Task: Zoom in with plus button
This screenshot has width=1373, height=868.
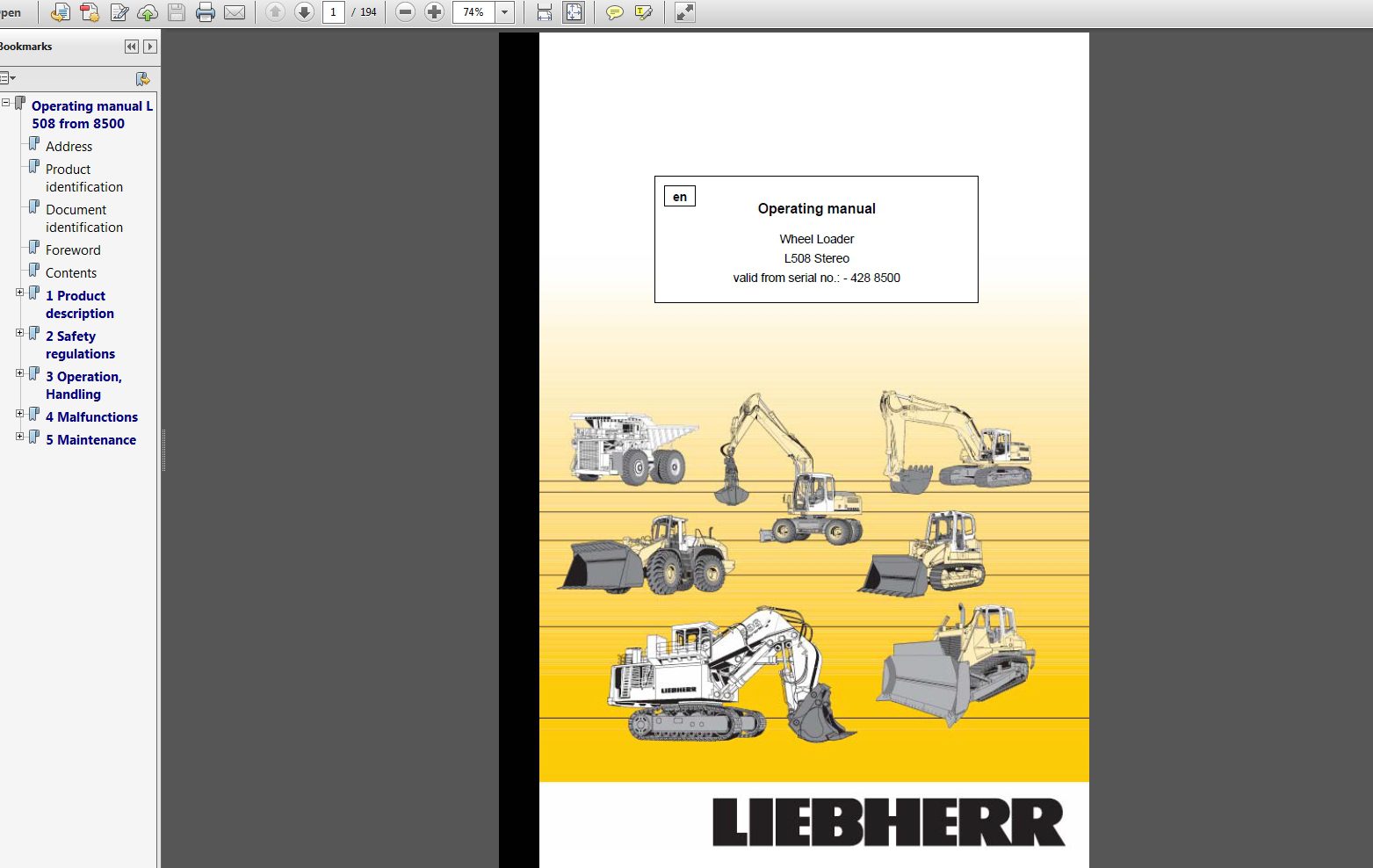Action: click(x=434, y=12)
